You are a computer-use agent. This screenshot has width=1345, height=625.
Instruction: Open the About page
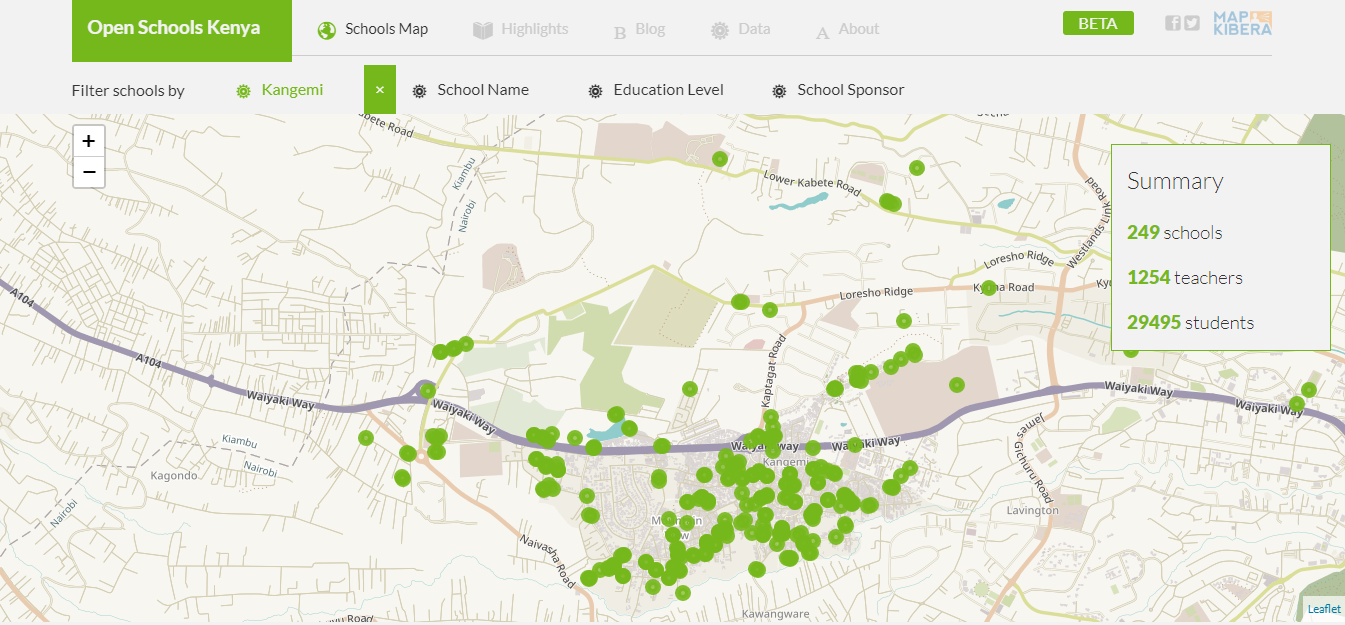[848, 29]
